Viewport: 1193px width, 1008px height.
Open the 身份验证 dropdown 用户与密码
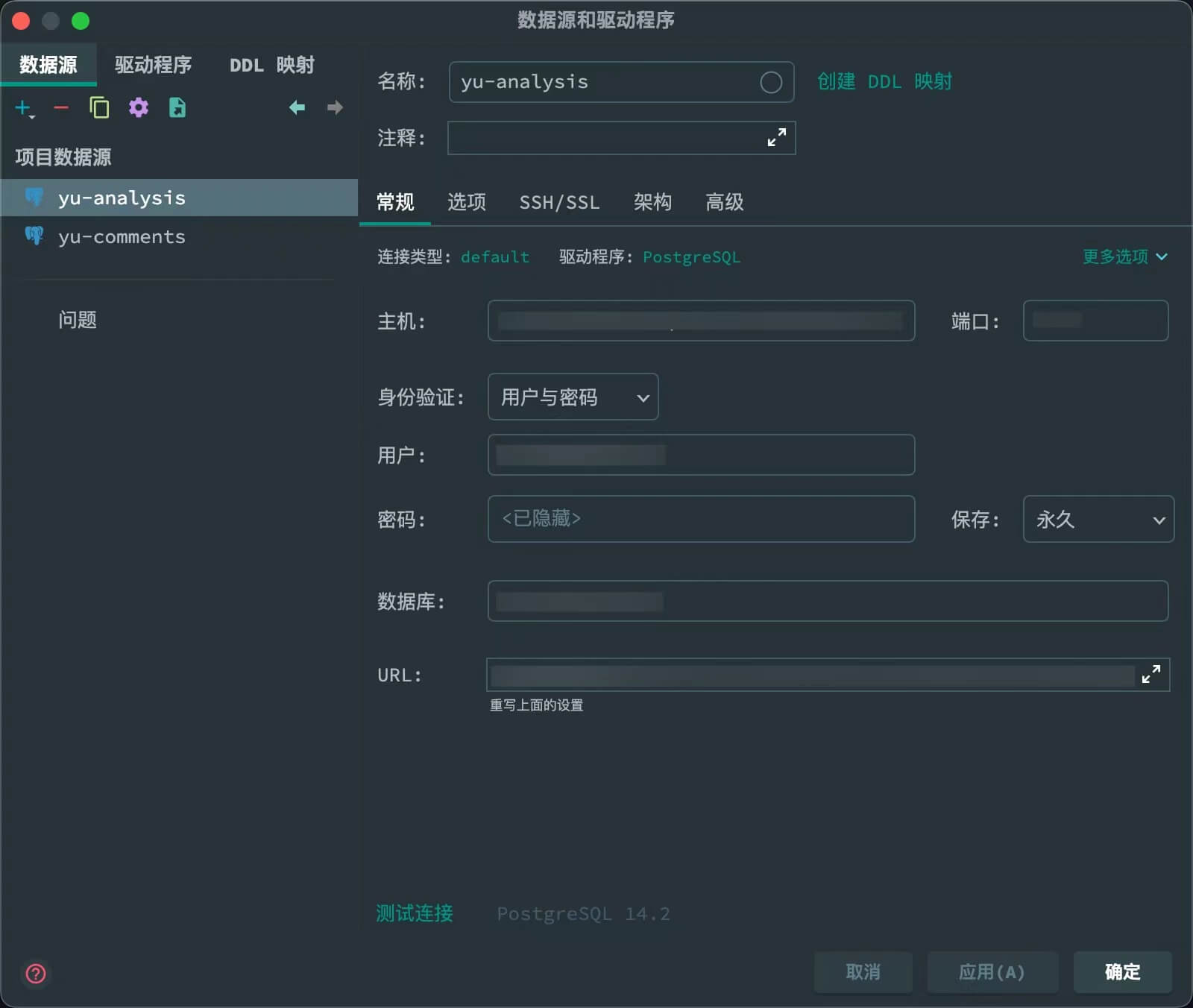point(573,397)
